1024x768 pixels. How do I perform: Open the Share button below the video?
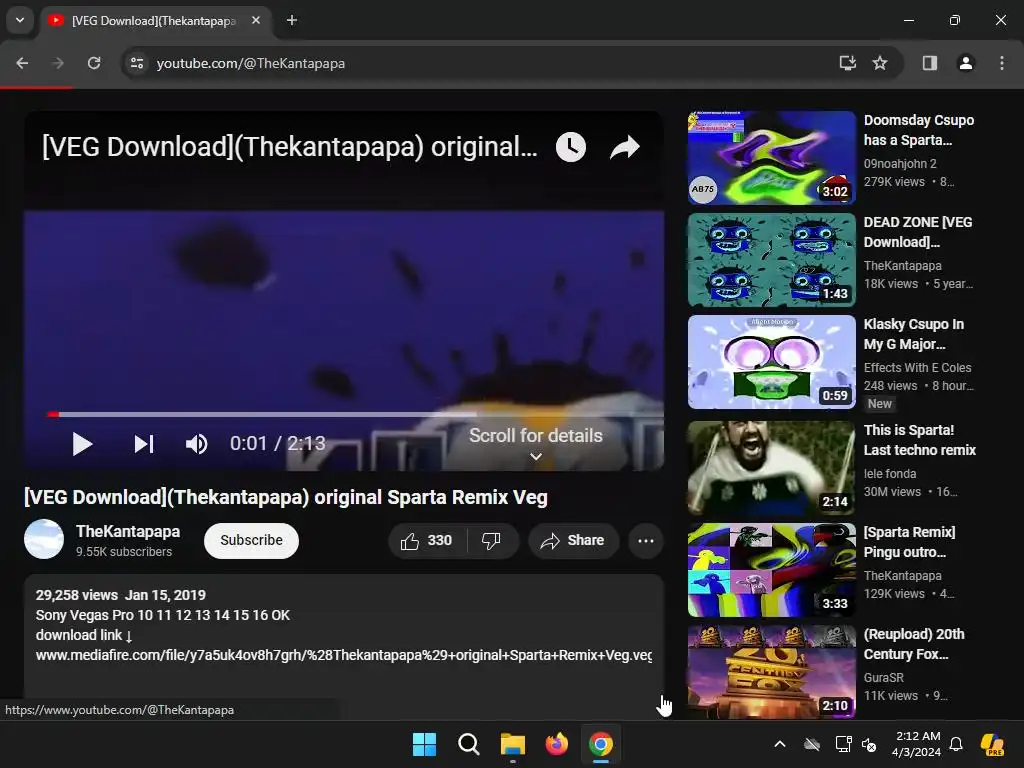point(573,541)
